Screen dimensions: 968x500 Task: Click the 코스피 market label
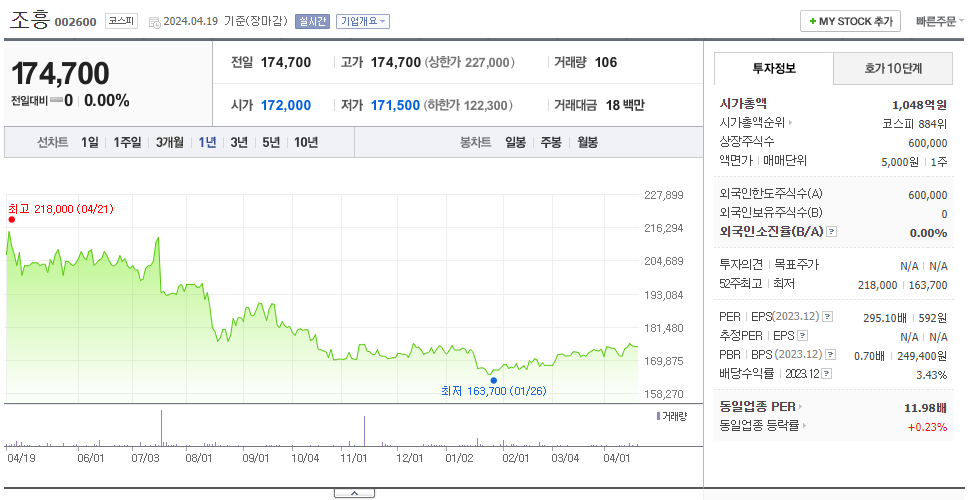[121, 21]
